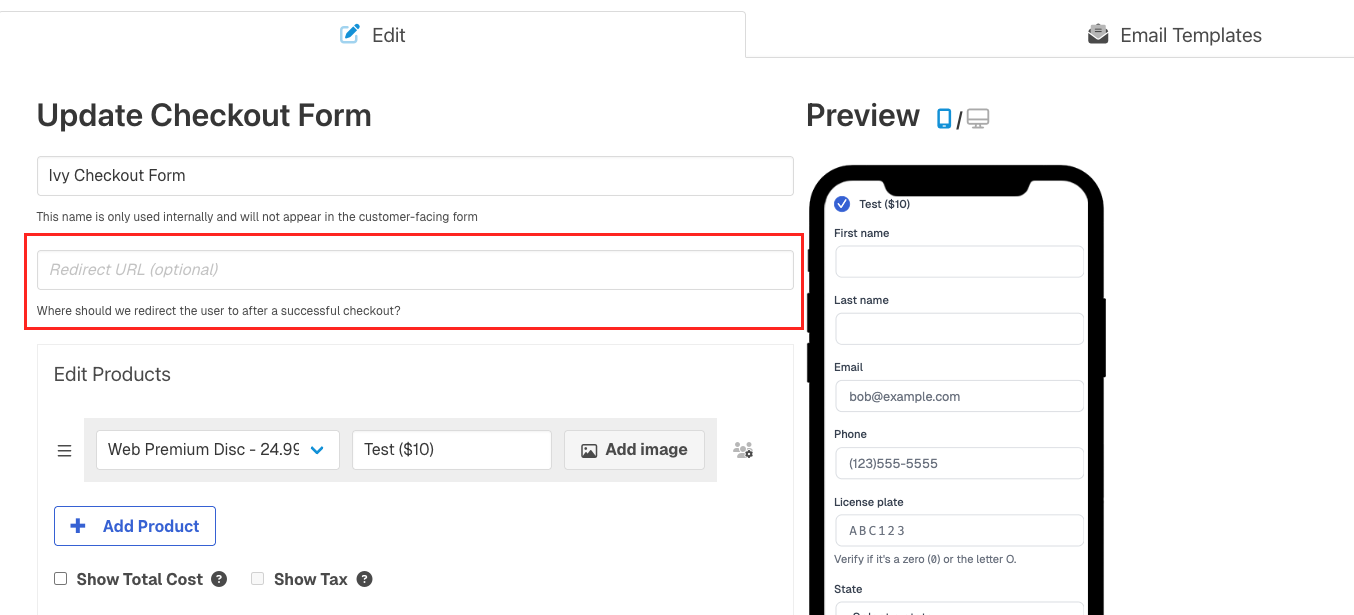The height and width of the screenshot is (615, 1354).
Task: Open the State dropdown in the preview
Action: pyautogui.click(x=959, y=610)
